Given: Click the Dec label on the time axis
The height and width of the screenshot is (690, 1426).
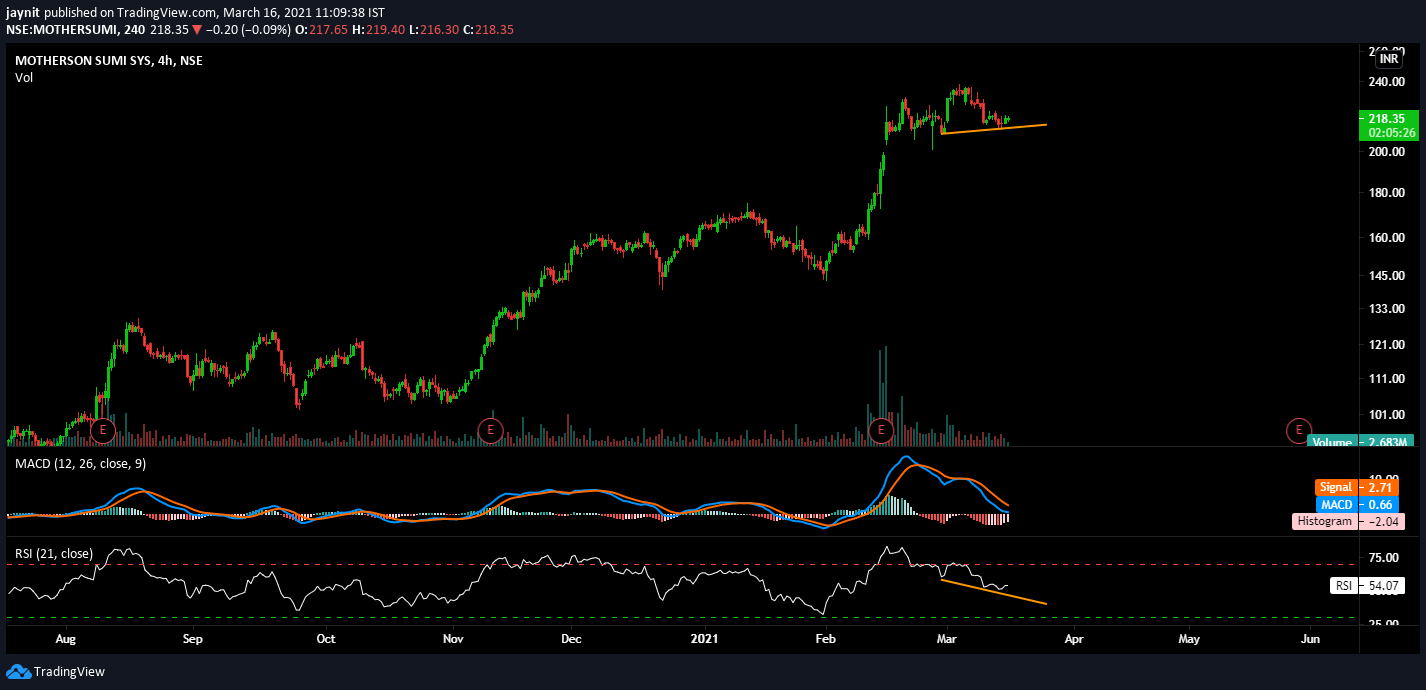Looking at the screenshot, I should 571,637.
